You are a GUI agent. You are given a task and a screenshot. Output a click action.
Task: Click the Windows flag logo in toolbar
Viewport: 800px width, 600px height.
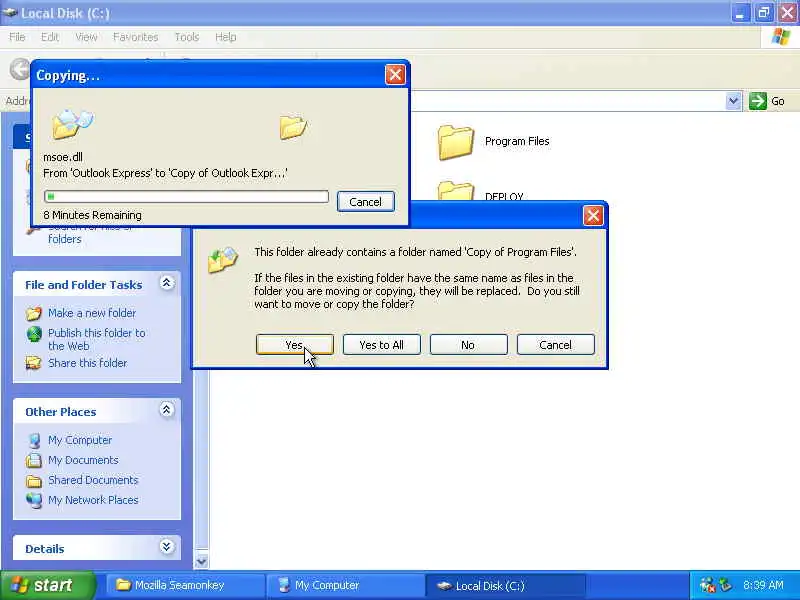pyautogui.click(x=781, y=37)
